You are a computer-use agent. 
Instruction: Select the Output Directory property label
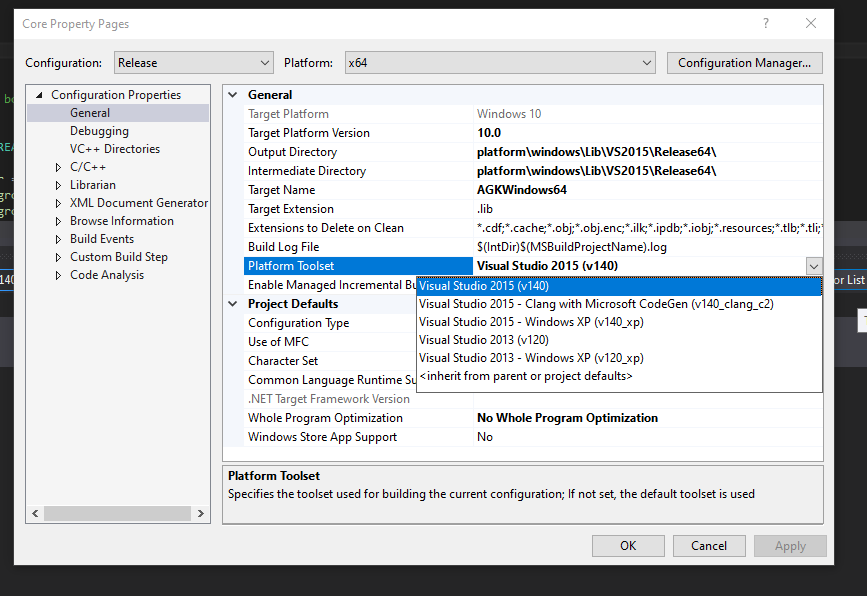click(x=293, y=152)
